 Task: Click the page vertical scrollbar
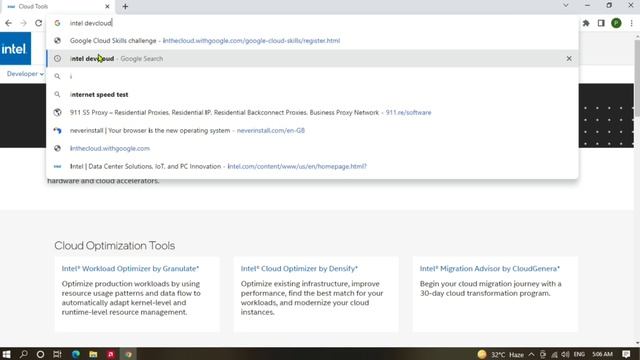(x=637, y=78)
